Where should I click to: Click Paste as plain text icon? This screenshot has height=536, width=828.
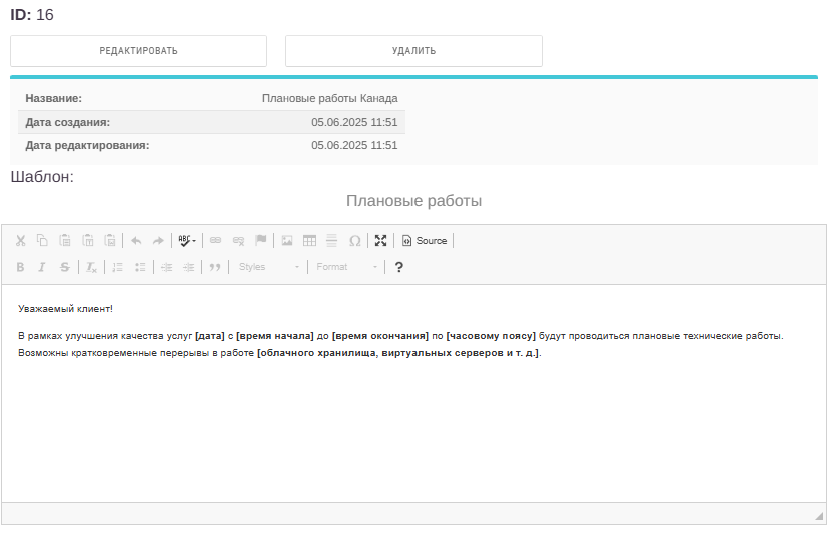pos(88,241)
